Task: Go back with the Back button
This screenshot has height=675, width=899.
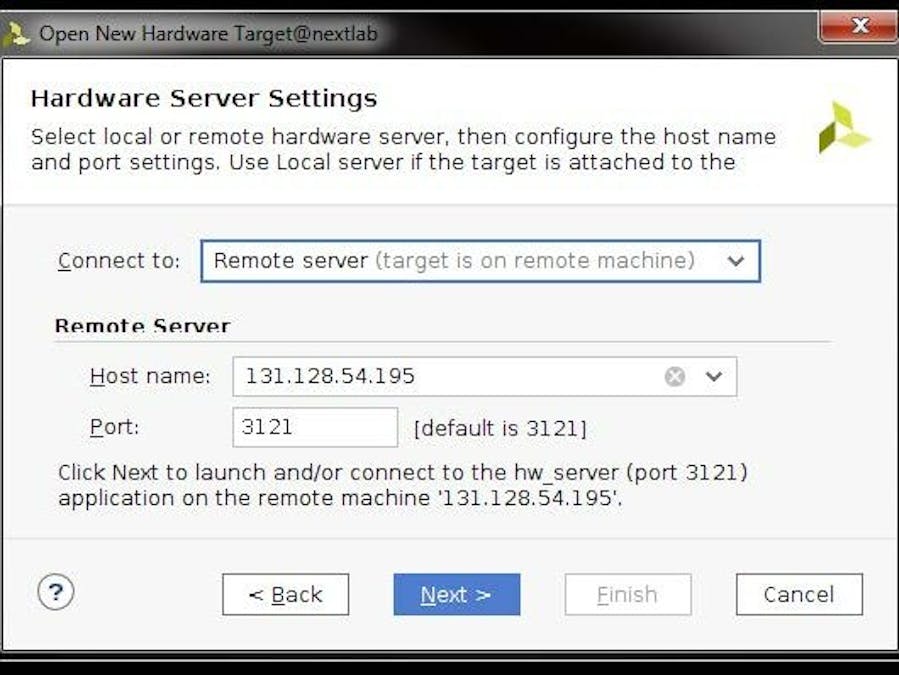Action: pyautogui.click(x=285, y=594)
